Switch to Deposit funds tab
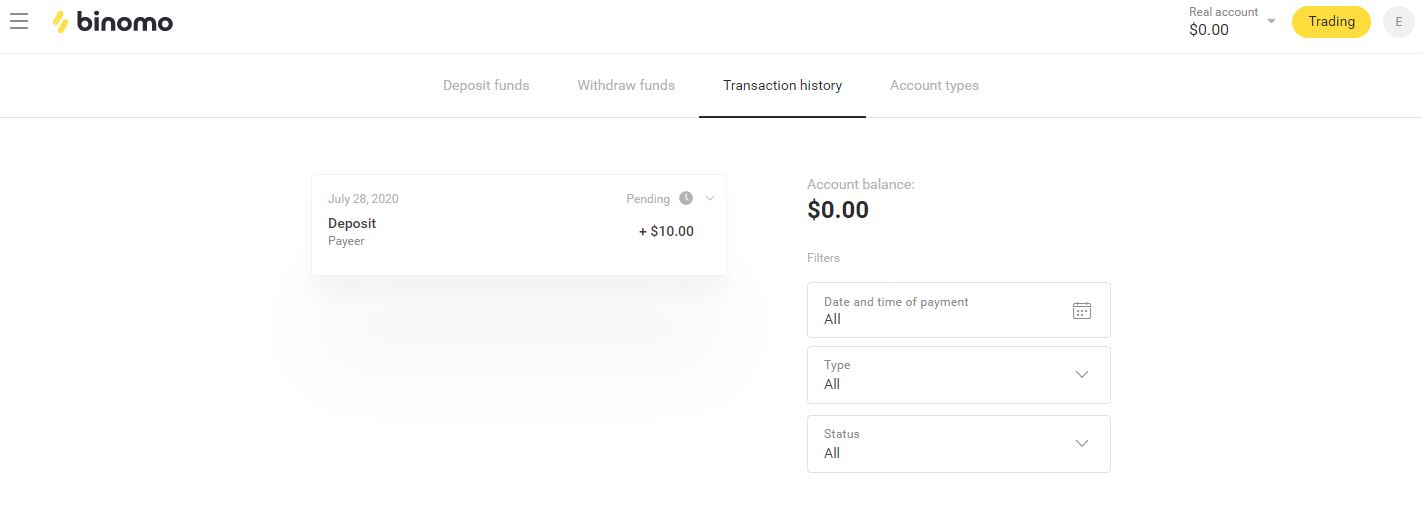 coord(486,85)
